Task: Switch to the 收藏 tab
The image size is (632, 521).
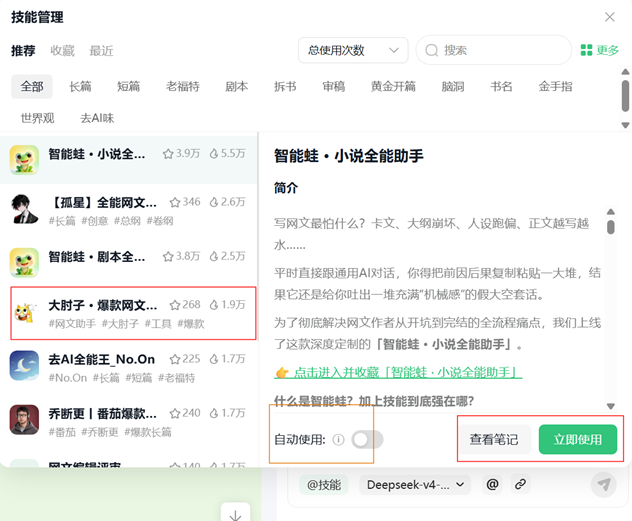Action: pyautogui.click(x=62, y=51)
